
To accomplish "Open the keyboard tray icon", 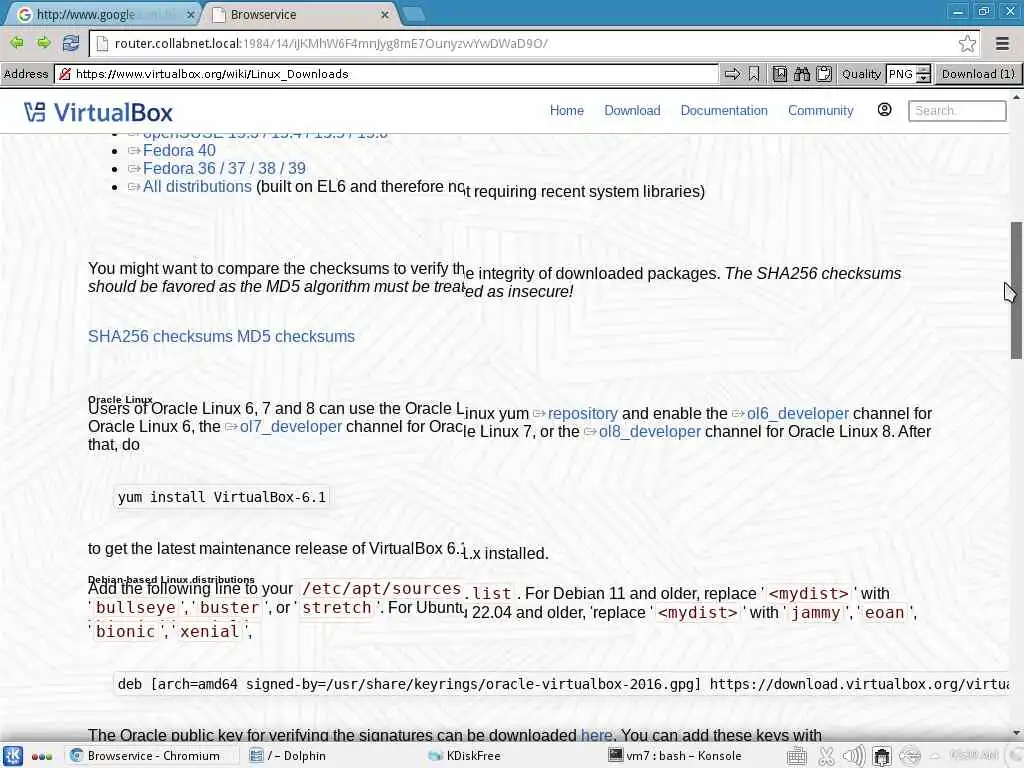I will pyautogui.click(x=796, y=756).
